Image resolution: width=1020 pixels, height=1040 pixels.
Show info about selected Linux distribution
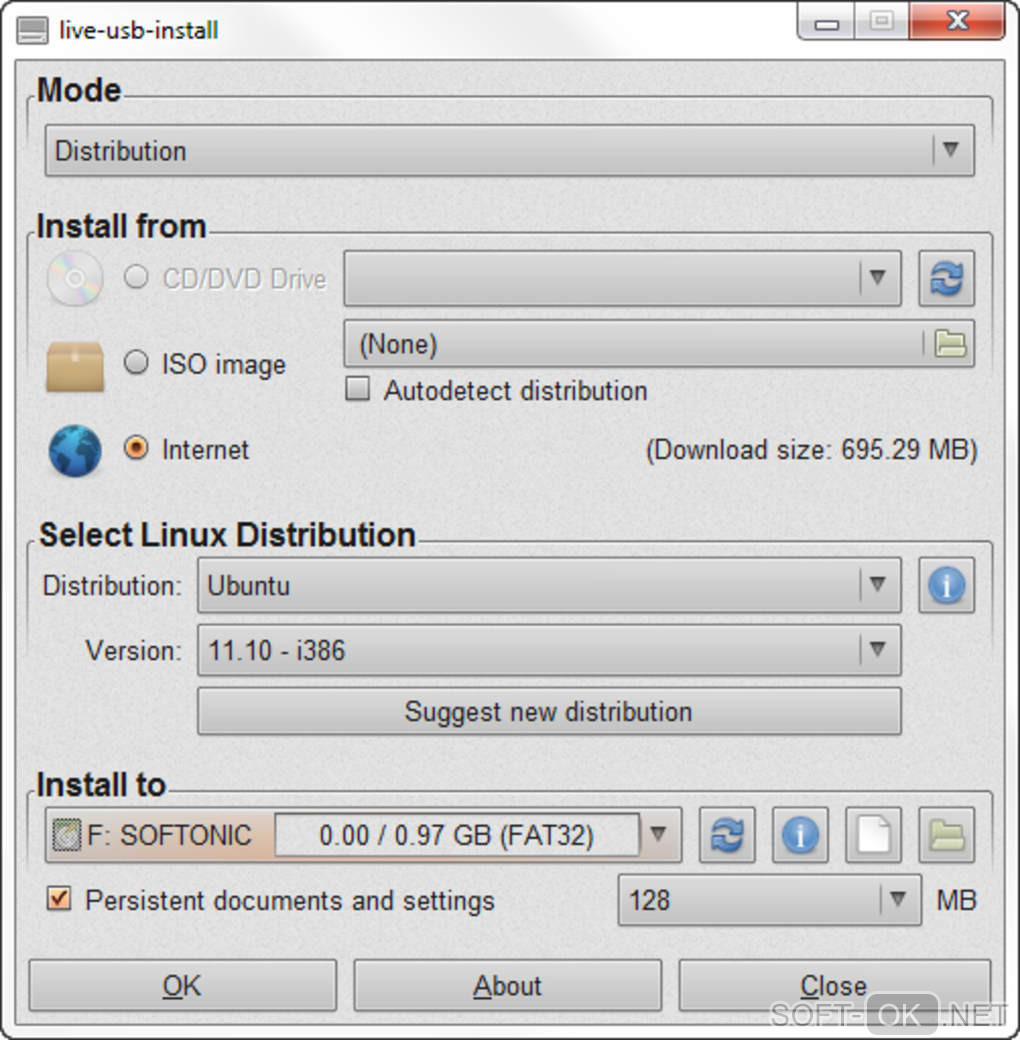point(946,586)
